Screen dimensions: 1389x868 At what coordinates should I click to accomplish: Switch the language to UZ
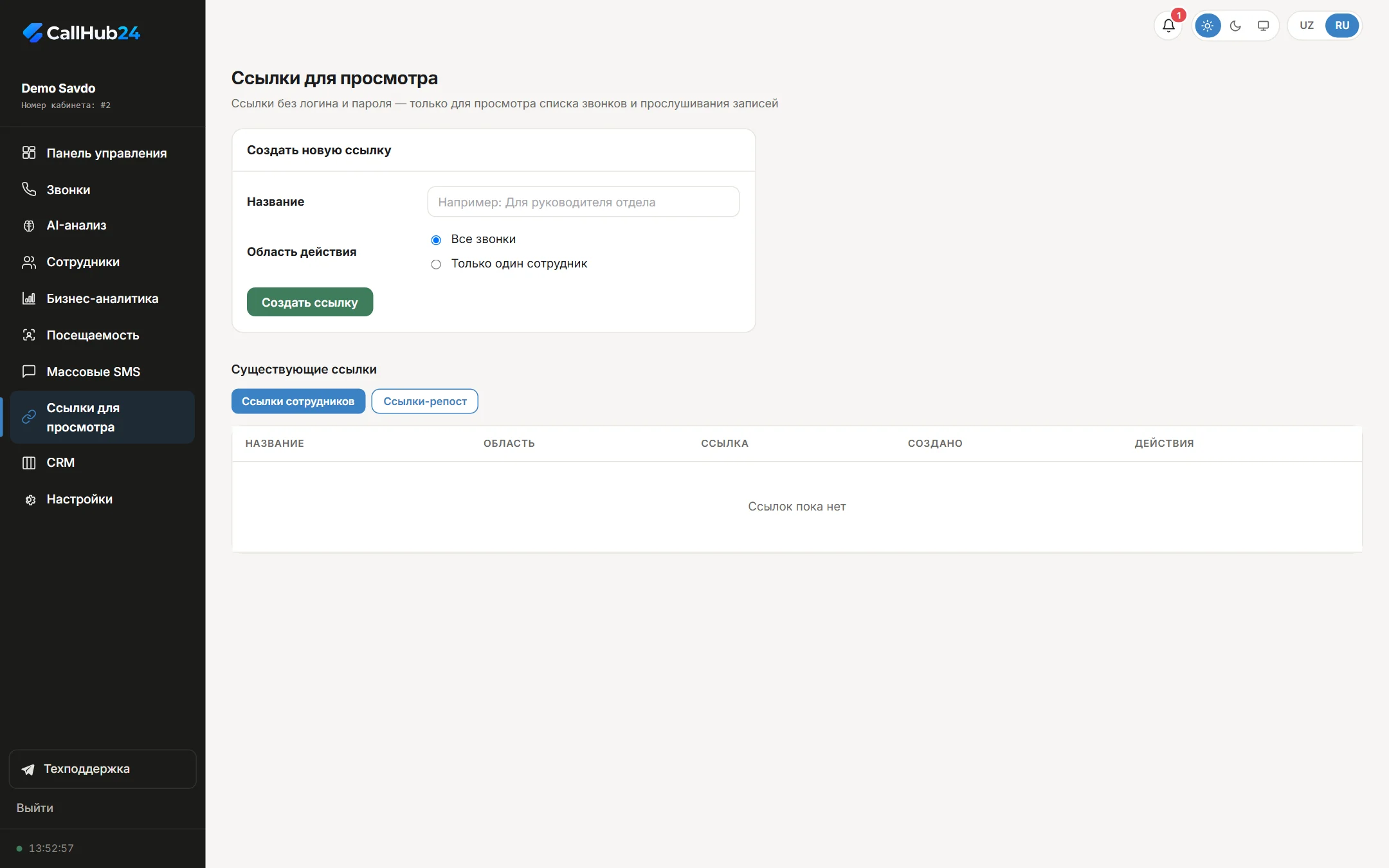pos(1307,26)
